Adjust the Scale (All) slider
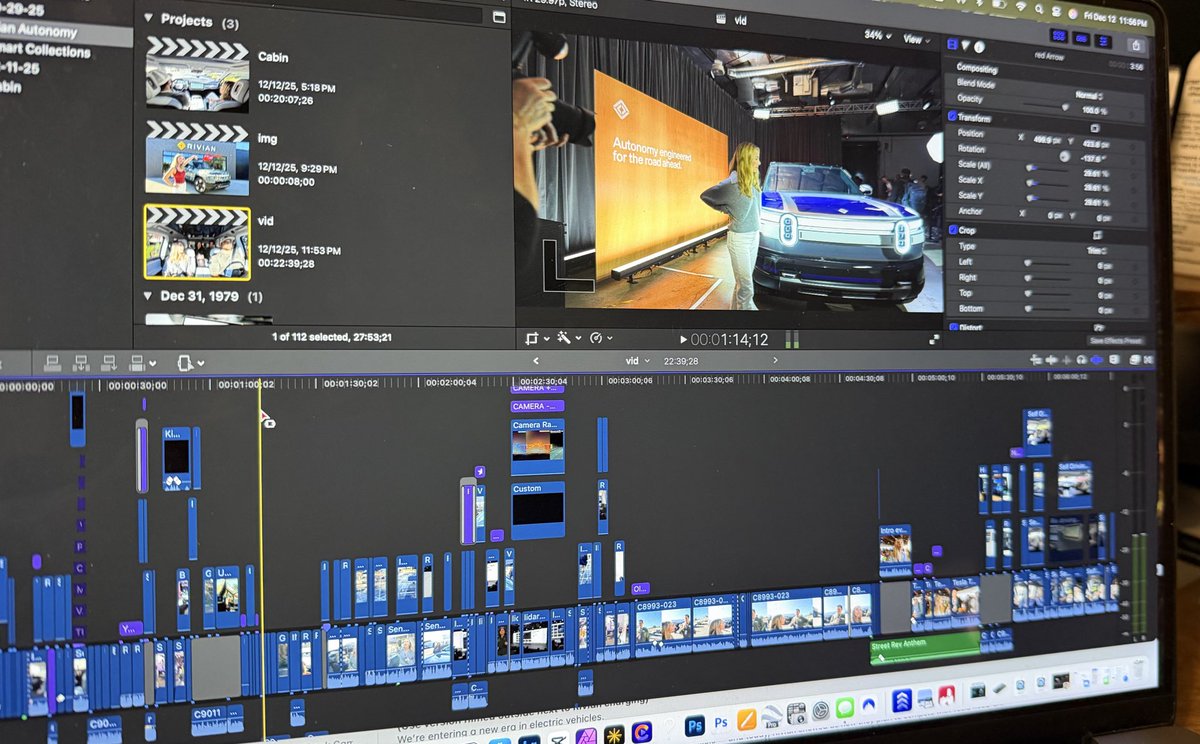This screenshot has height=744, width=1200. pyautogui.click(x=1046, y=168)
